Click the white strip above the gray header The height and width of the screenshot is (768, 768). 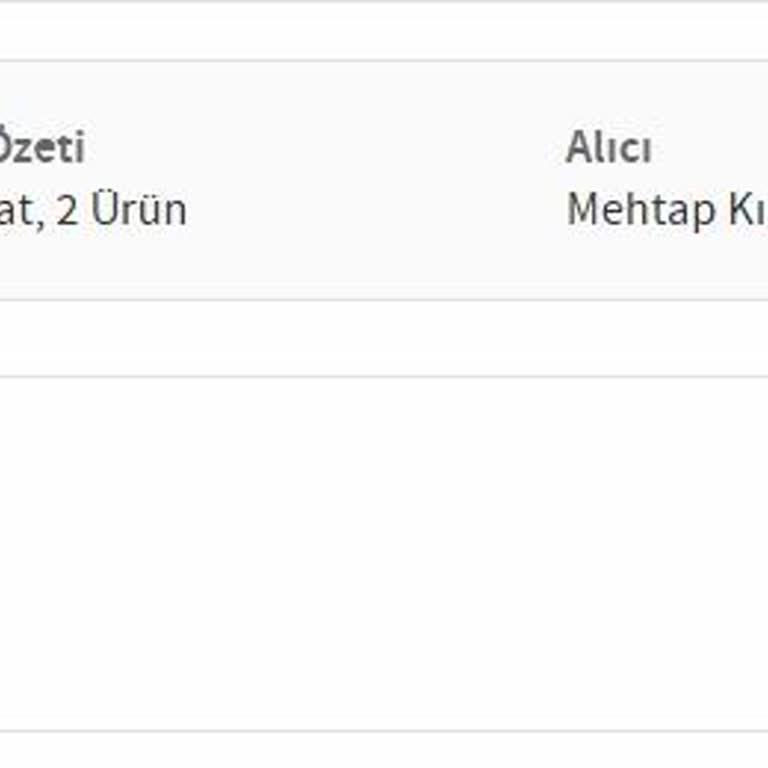point(384,30)
